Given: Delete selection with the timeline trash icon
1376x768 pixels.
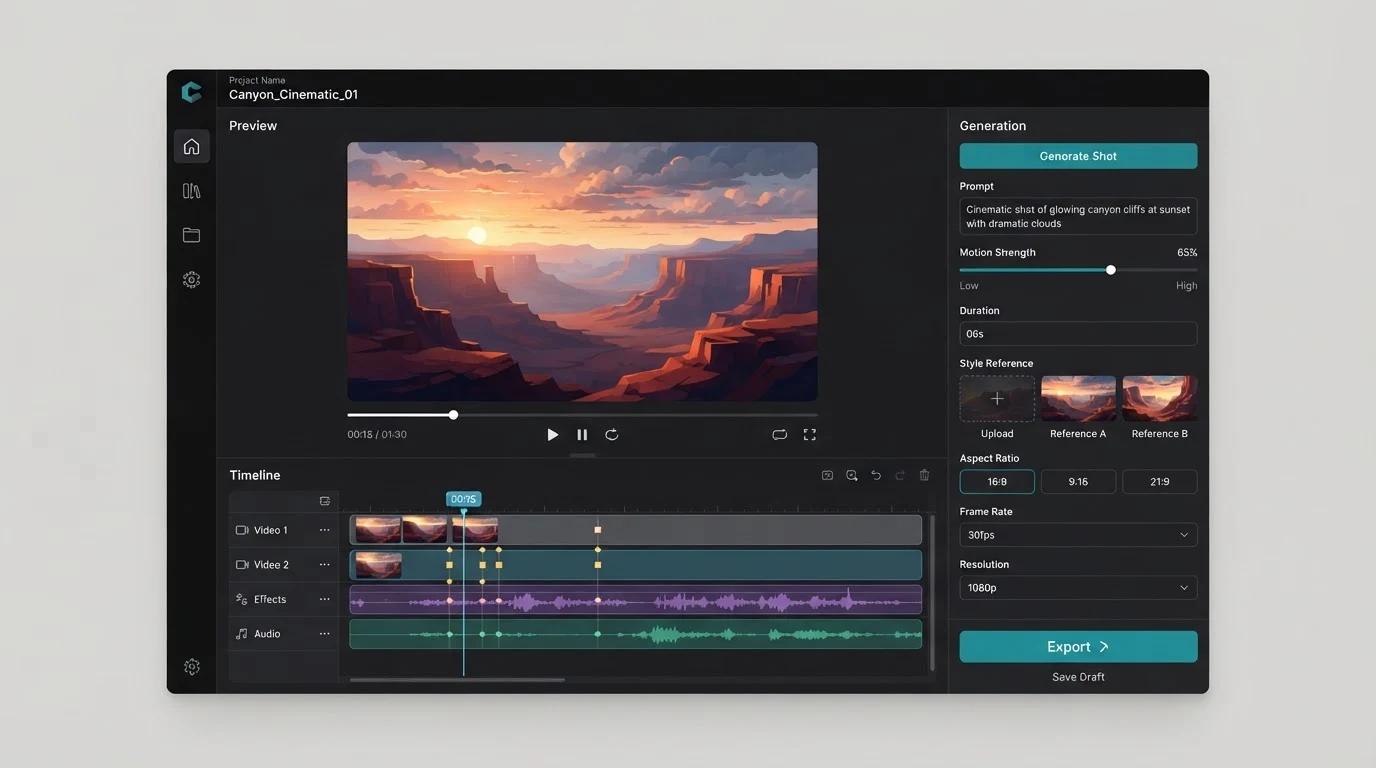Looking at the screenshot, I should tap(924, 476).
